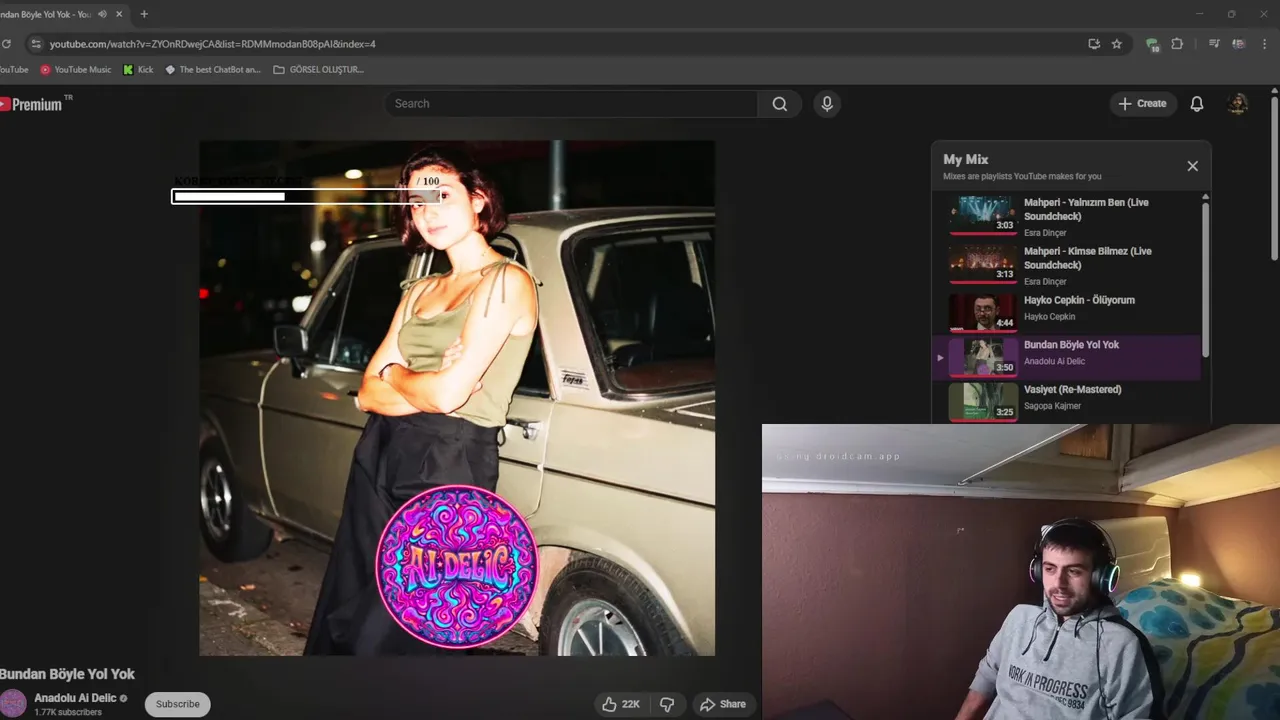Open the Create menu button
1280x720 pixels.
coord(1142,103)
